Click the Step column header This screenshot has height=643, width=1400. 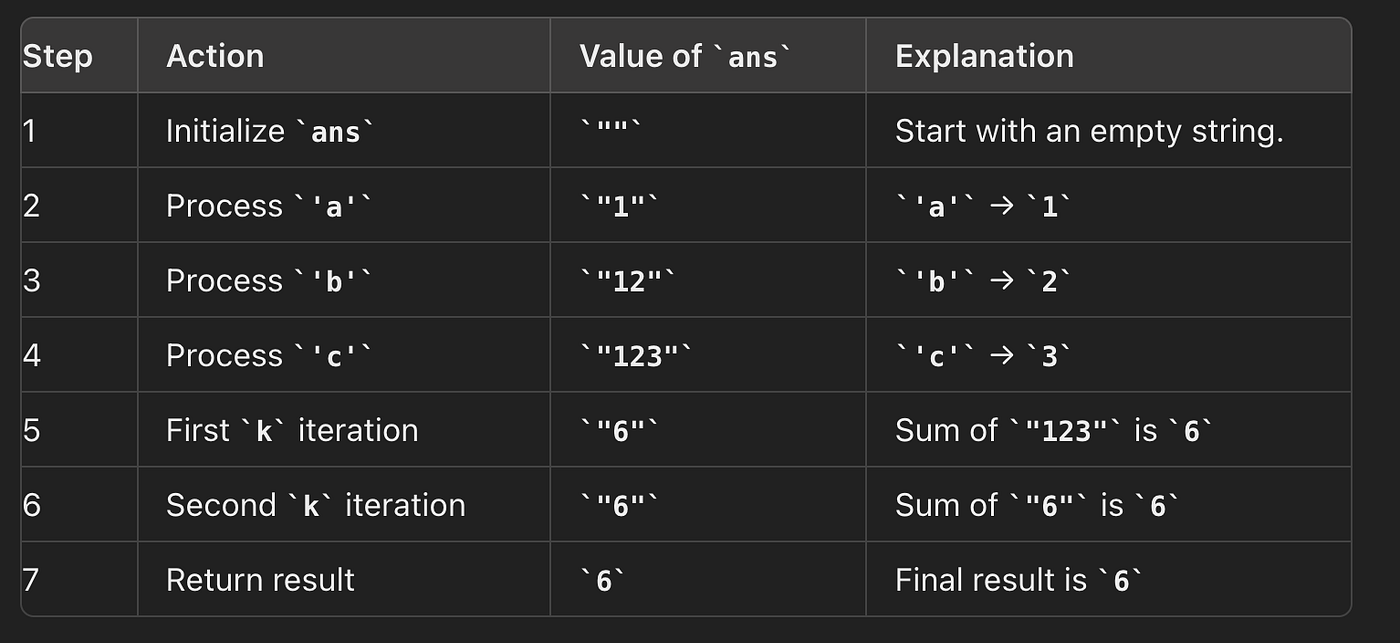click(57, 56)
